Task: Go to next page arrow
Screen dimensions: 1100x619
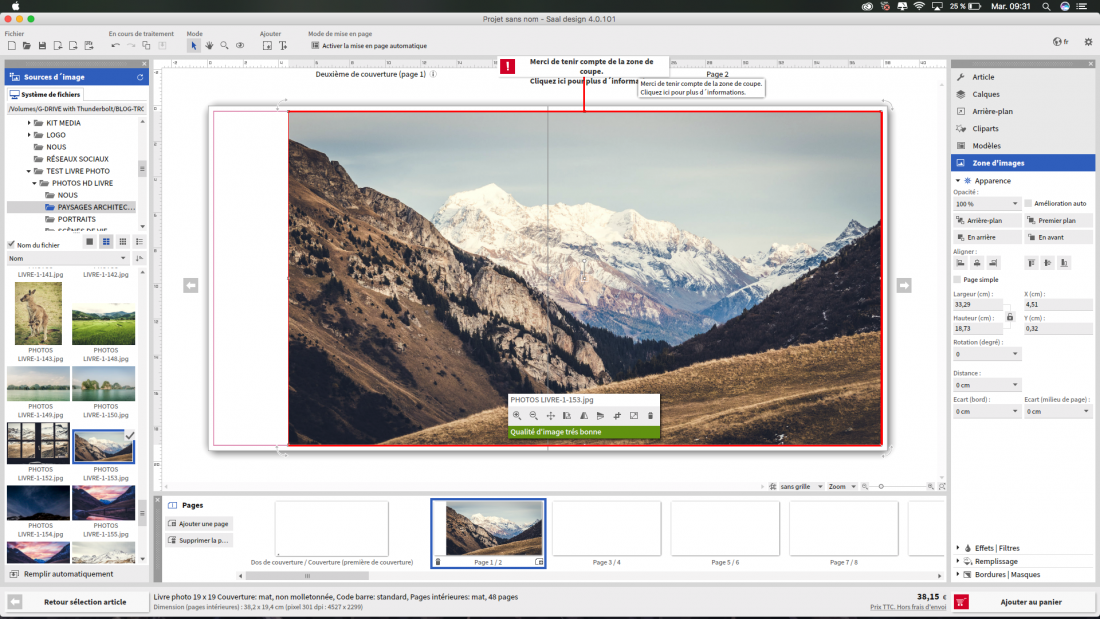Action: click(x=904, y=286)
